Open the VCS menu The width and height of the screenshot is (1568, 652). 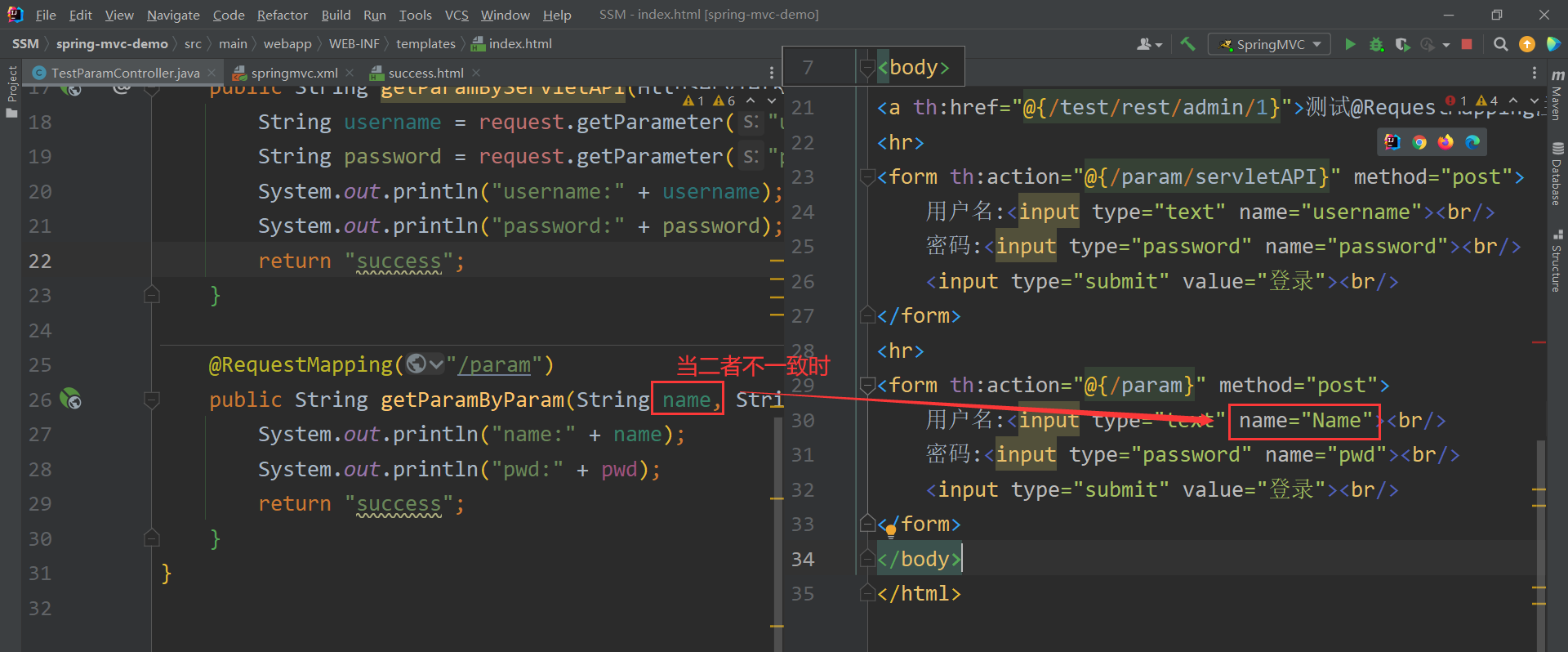click(x=457, y=15)
